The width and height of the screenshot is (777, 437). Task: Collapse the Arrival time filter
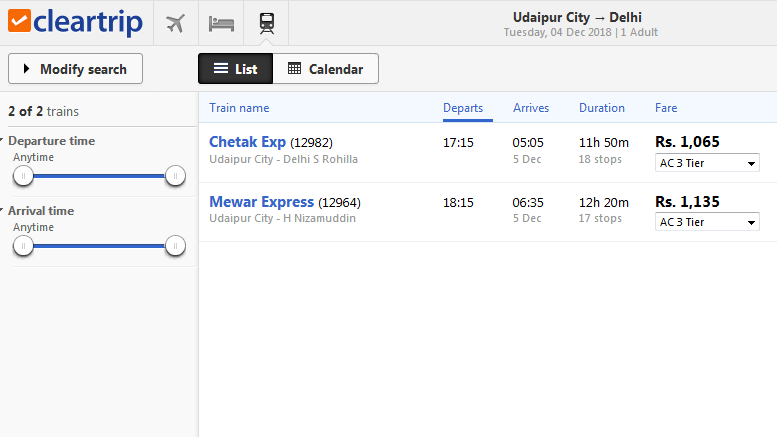point(40,211)
